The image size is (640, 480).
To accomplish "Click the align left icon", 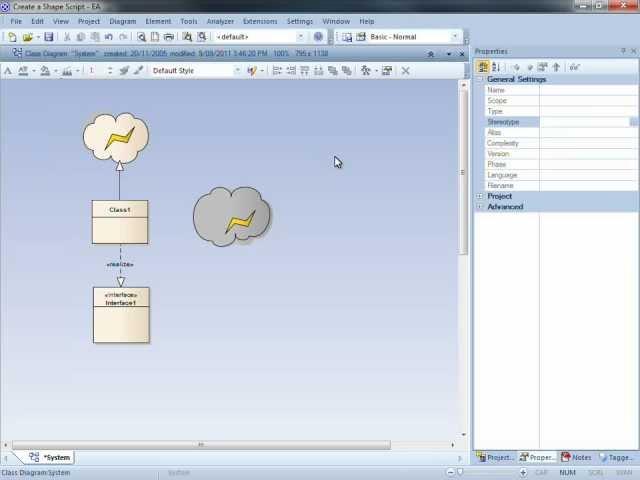I will coord(277,71).
